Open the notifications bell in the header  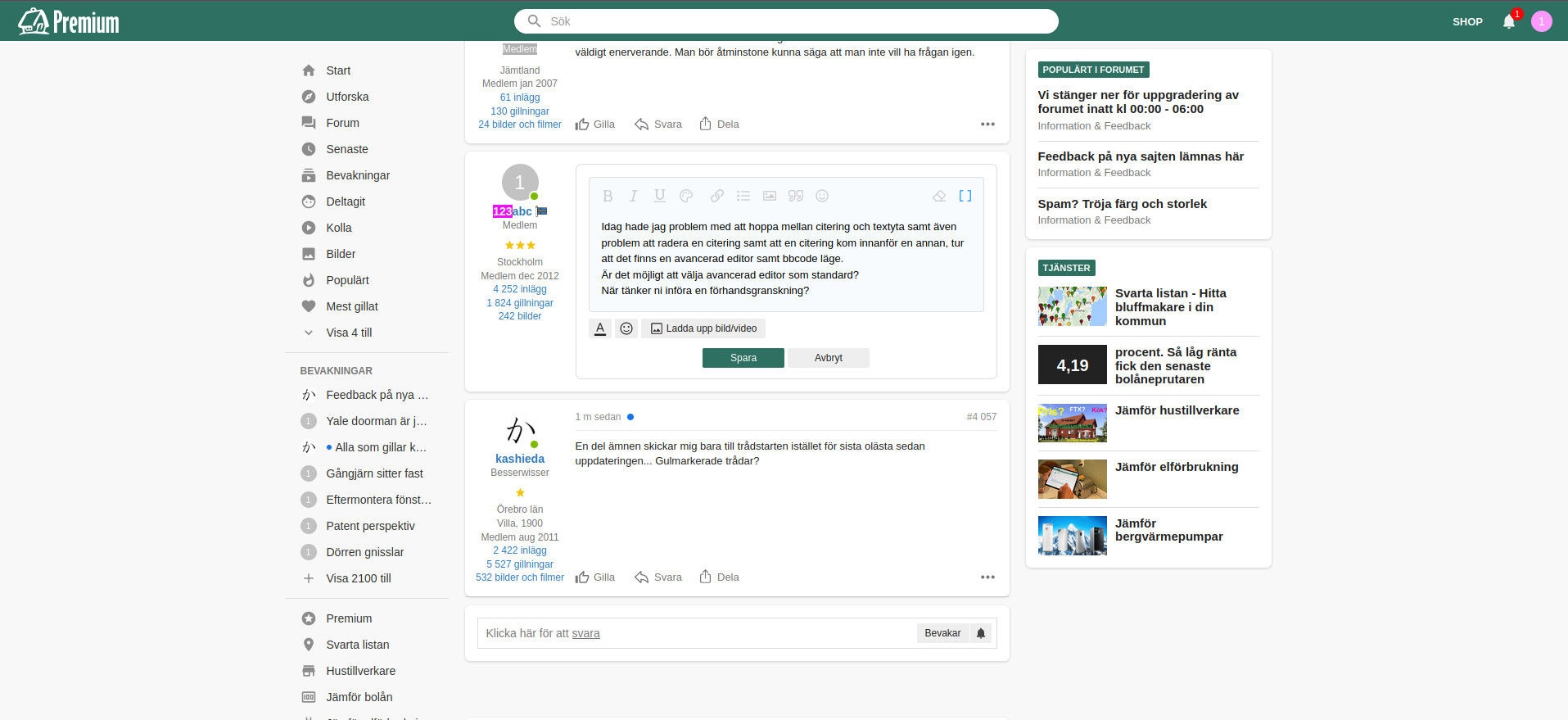point(1509,21)
